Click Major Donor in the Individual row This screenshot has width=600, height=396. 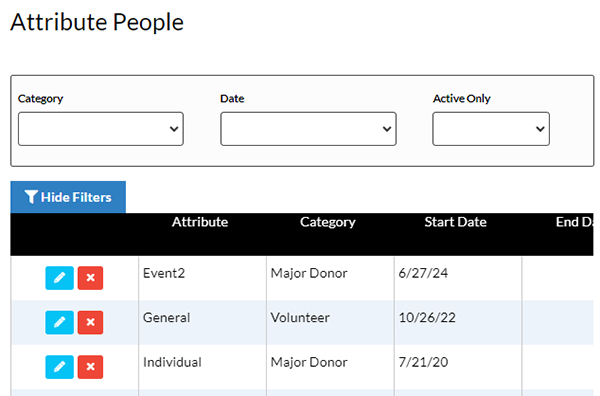(x=309, y=362)
